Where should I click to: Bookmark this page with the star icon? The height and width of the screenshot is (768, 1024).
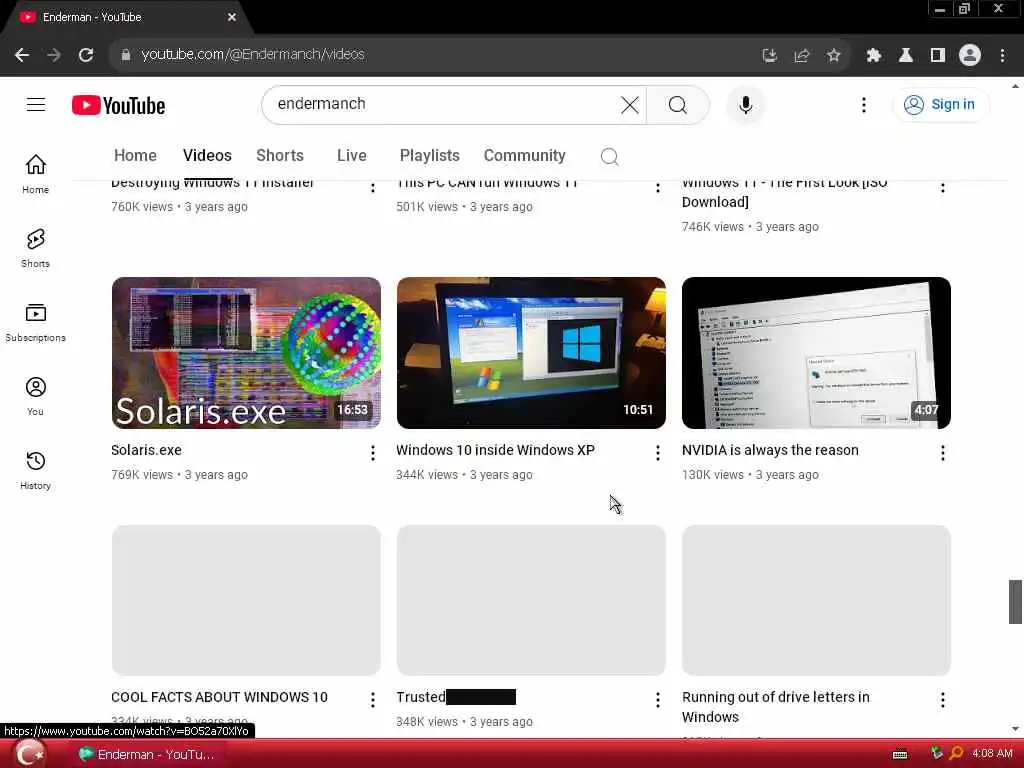click(x=833, y=56)
